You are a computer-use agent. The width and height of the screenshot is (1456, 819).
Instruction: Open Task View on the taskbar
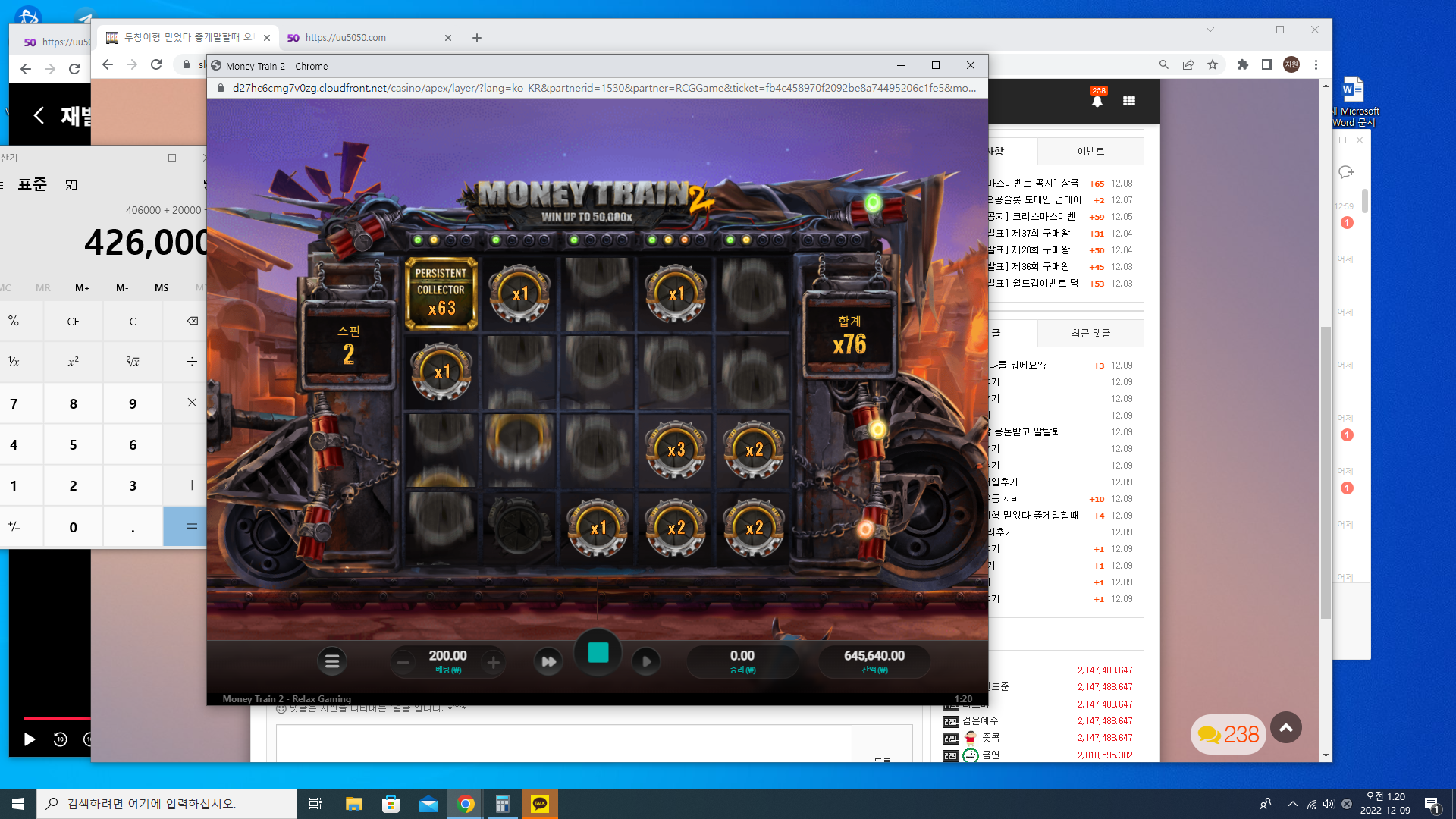coord(315,804)
